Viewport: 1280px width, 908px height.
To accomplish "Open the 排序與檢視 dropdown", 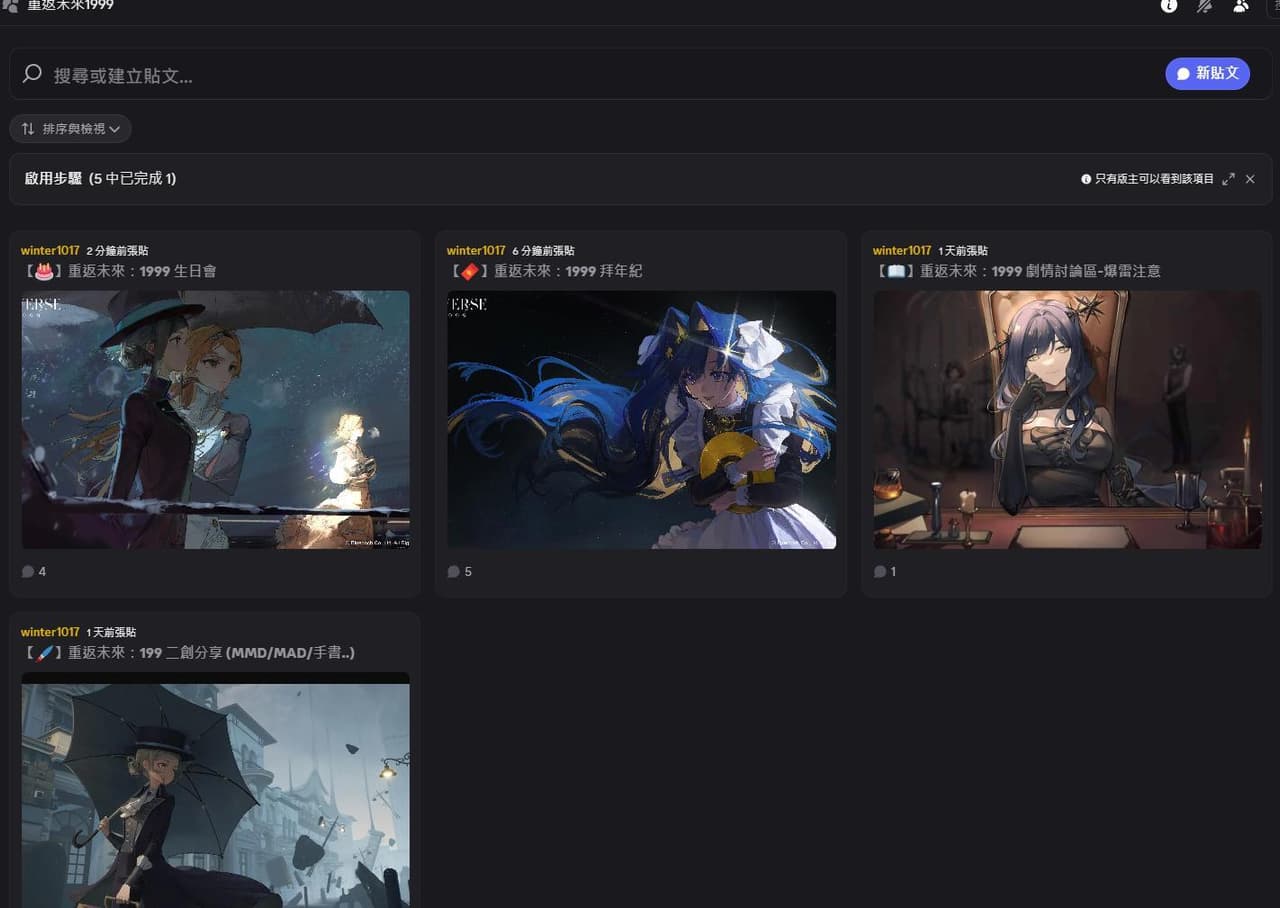I will pos(70,129).
